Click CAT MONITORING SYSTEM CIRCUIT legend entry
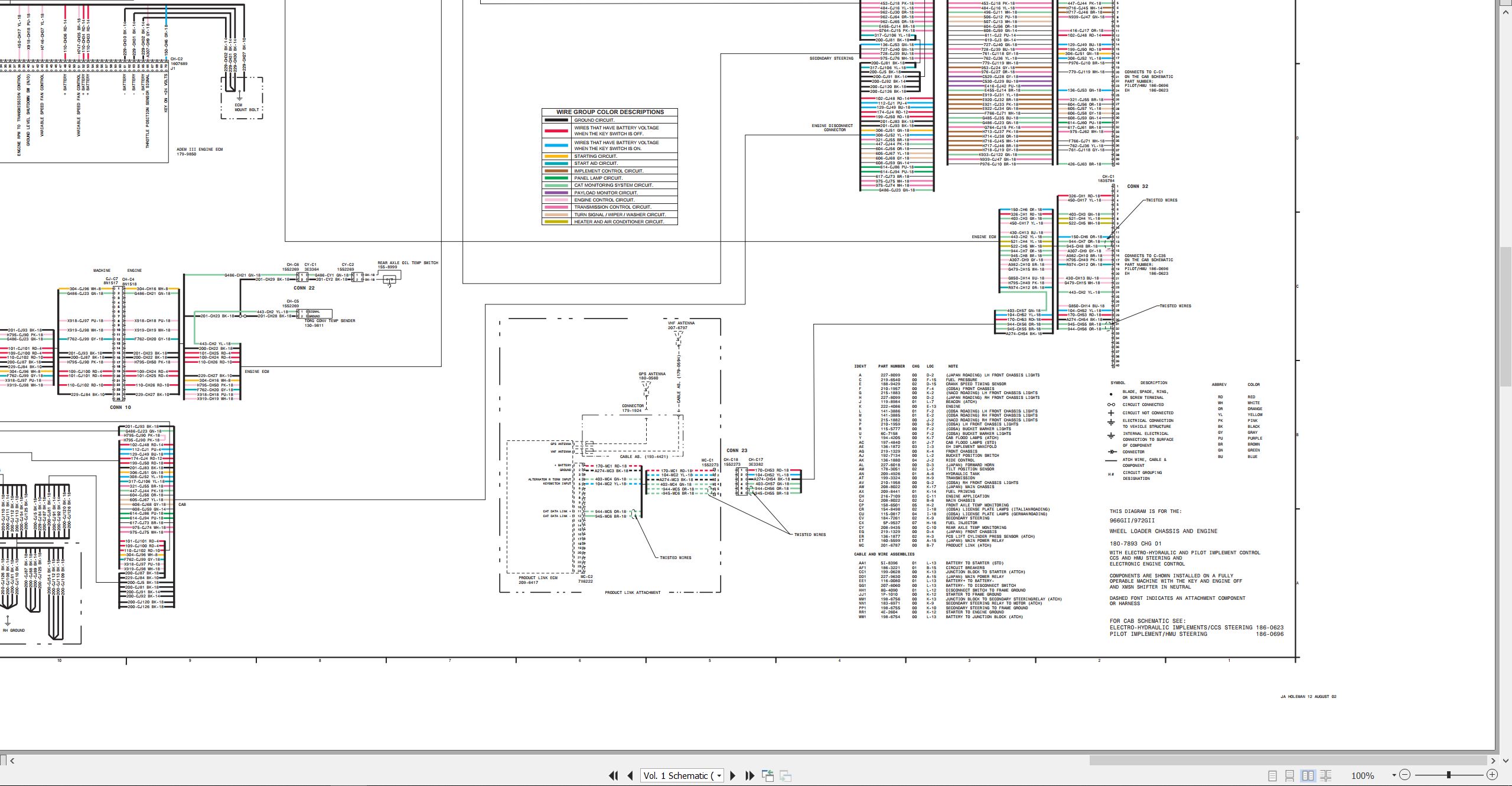The width and height of the screenshot is (1512, 786). coord(614,185)
